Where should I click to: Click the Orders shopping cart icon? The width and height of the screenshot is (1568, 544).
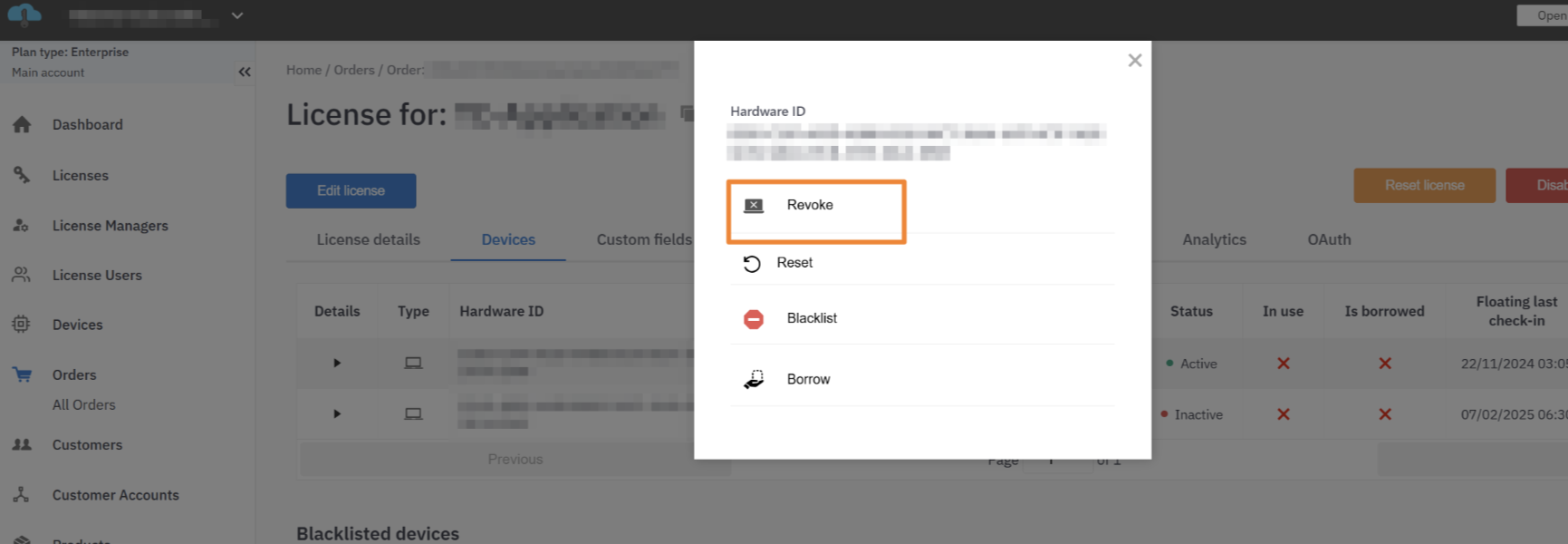[x=23, y=375]
